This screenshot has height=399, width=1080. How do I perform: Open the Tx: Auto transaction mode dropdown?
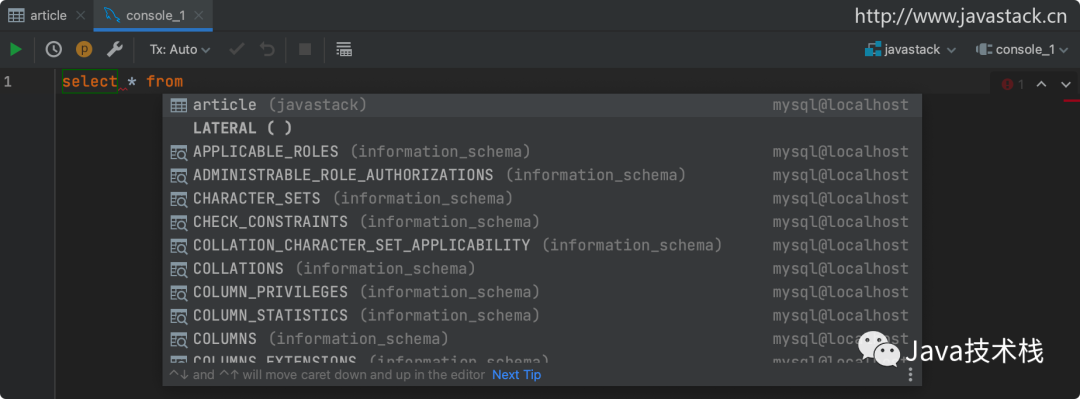click(x=180, y=50)
